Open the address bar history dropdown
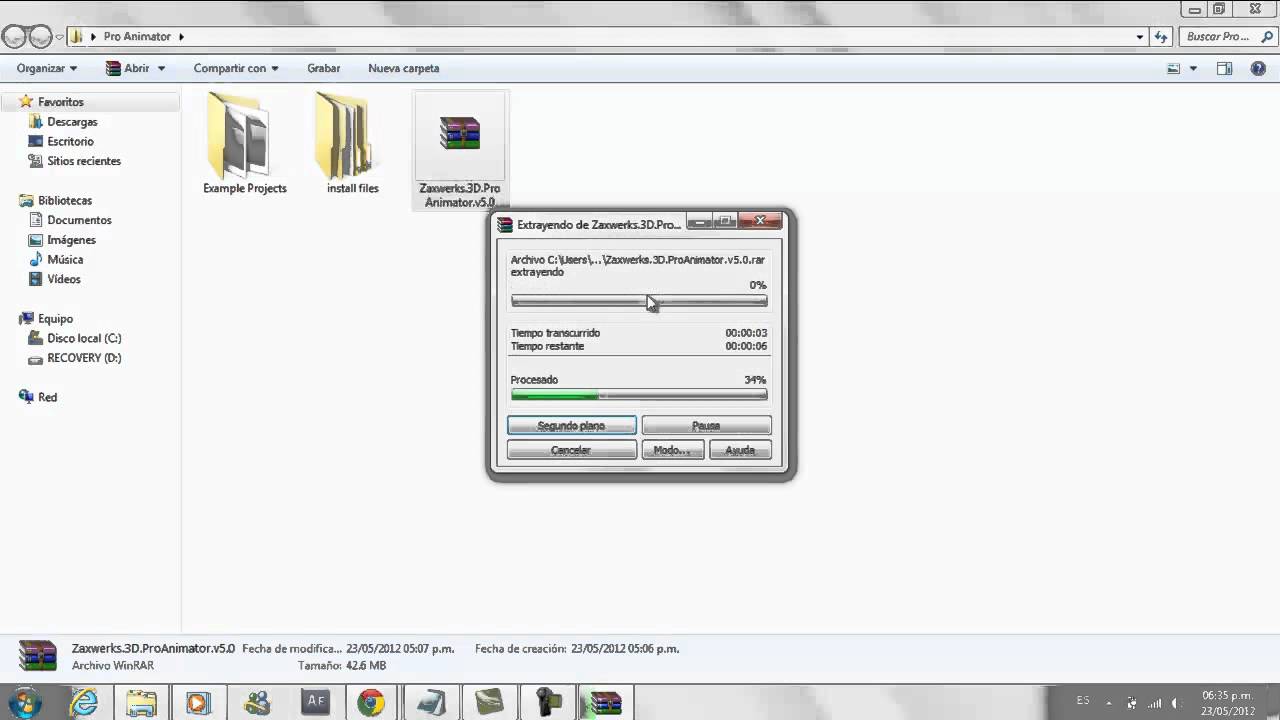The height and width of the screenshot is (720, 1280). point(1140,37)
